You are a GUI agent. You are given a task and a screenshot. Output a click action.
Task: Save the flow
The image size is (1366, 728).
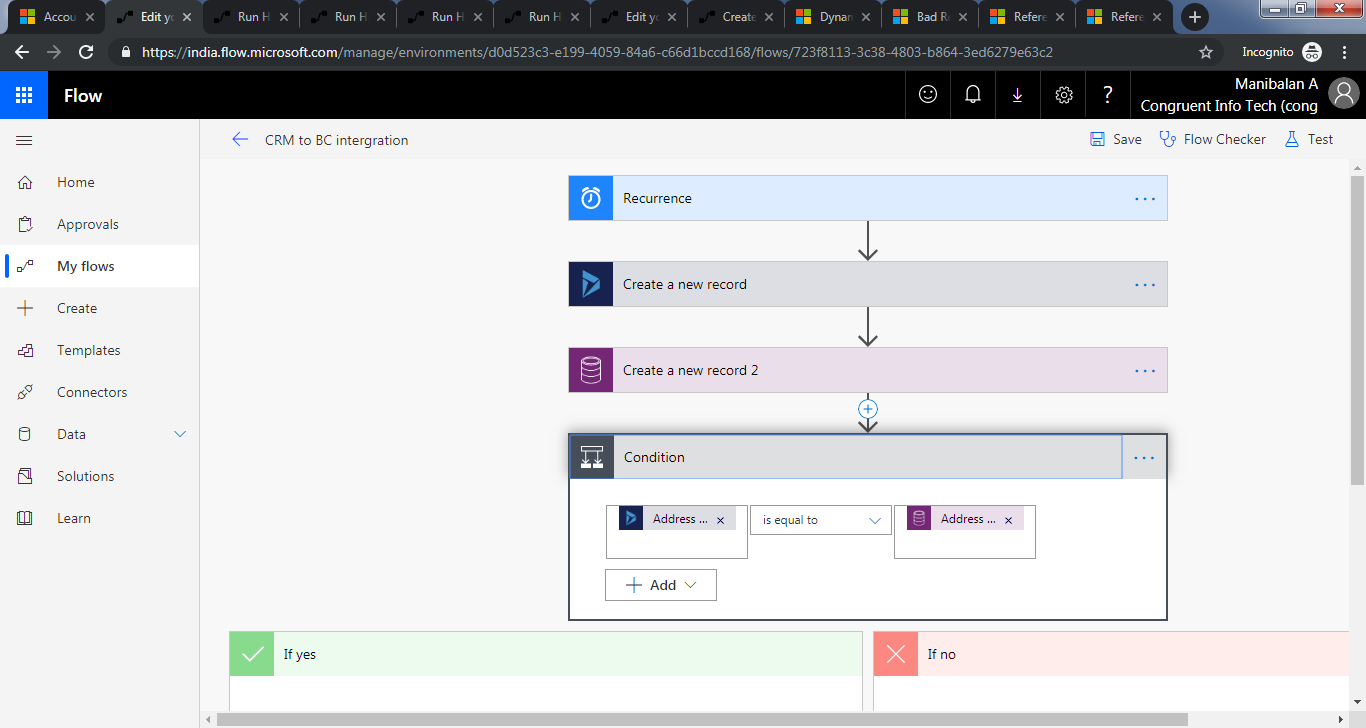(x=1116, y=139)
